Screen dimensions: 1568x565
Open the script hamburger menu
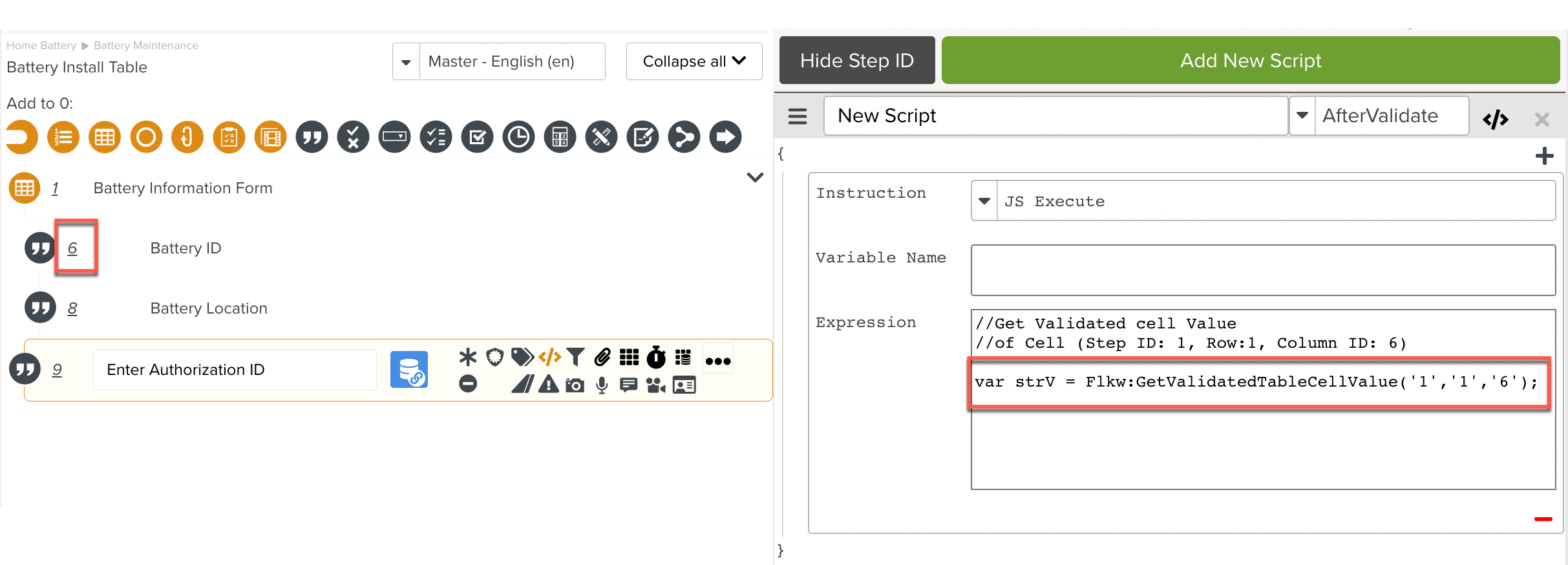tap(798, 116)
